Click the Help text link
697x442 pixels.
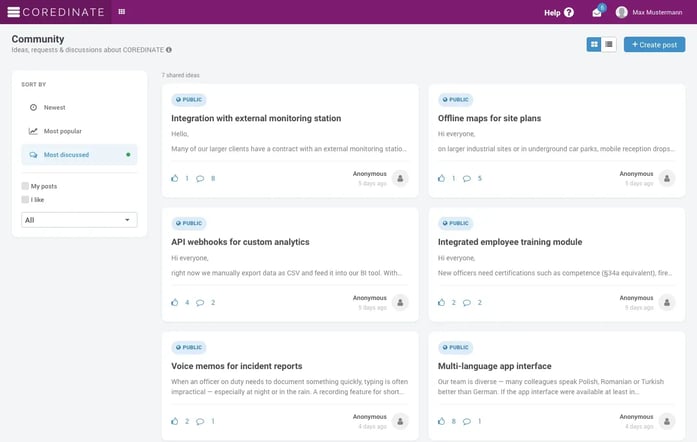click(x=552, y=13)
